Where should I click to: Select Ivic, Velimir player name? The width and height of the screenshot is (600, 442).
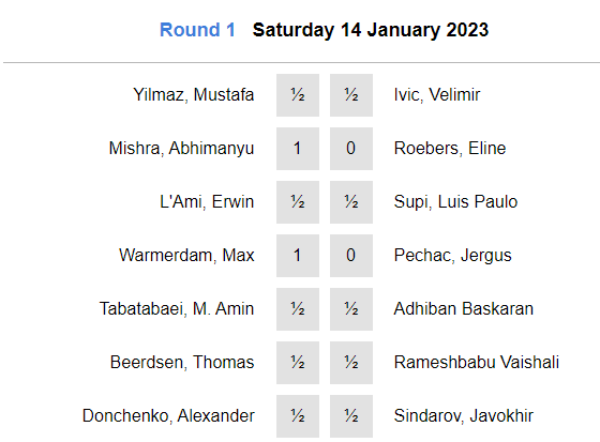[437, 95]
